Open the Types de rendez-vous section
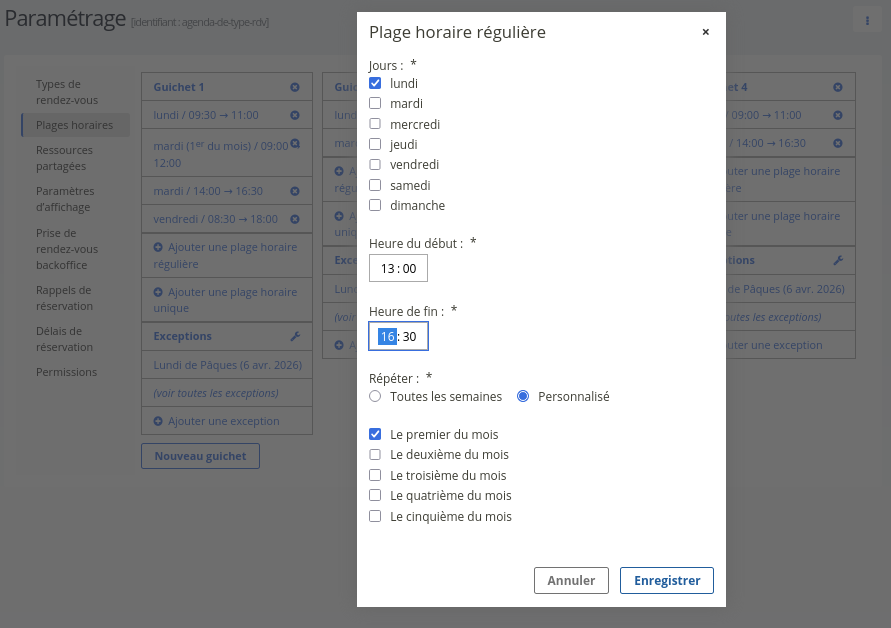The width and height of the screenshot is (891, 628). (x=67, y=92)
